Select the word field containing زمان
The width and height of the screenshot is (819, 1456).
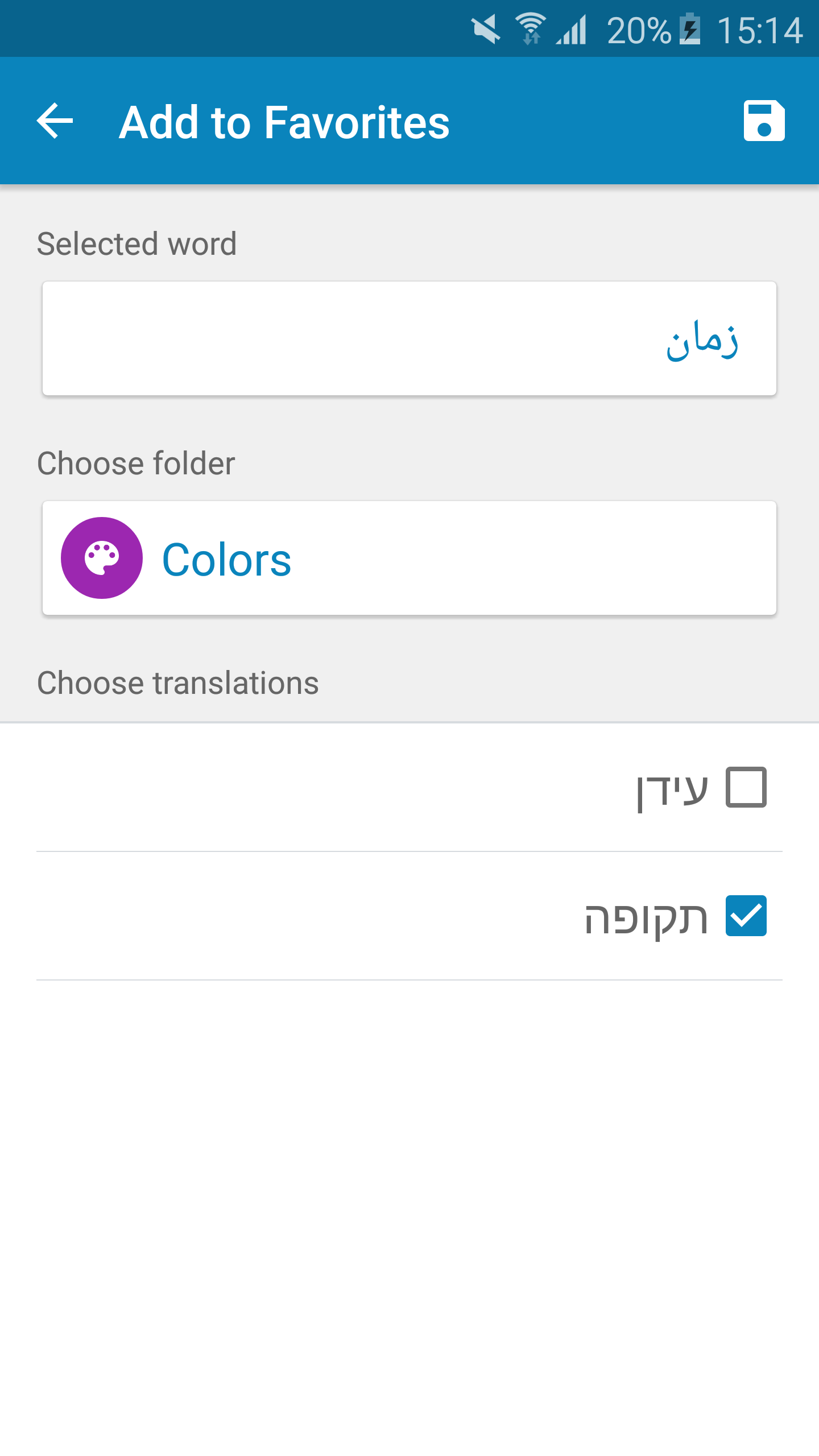click(409, 338)
